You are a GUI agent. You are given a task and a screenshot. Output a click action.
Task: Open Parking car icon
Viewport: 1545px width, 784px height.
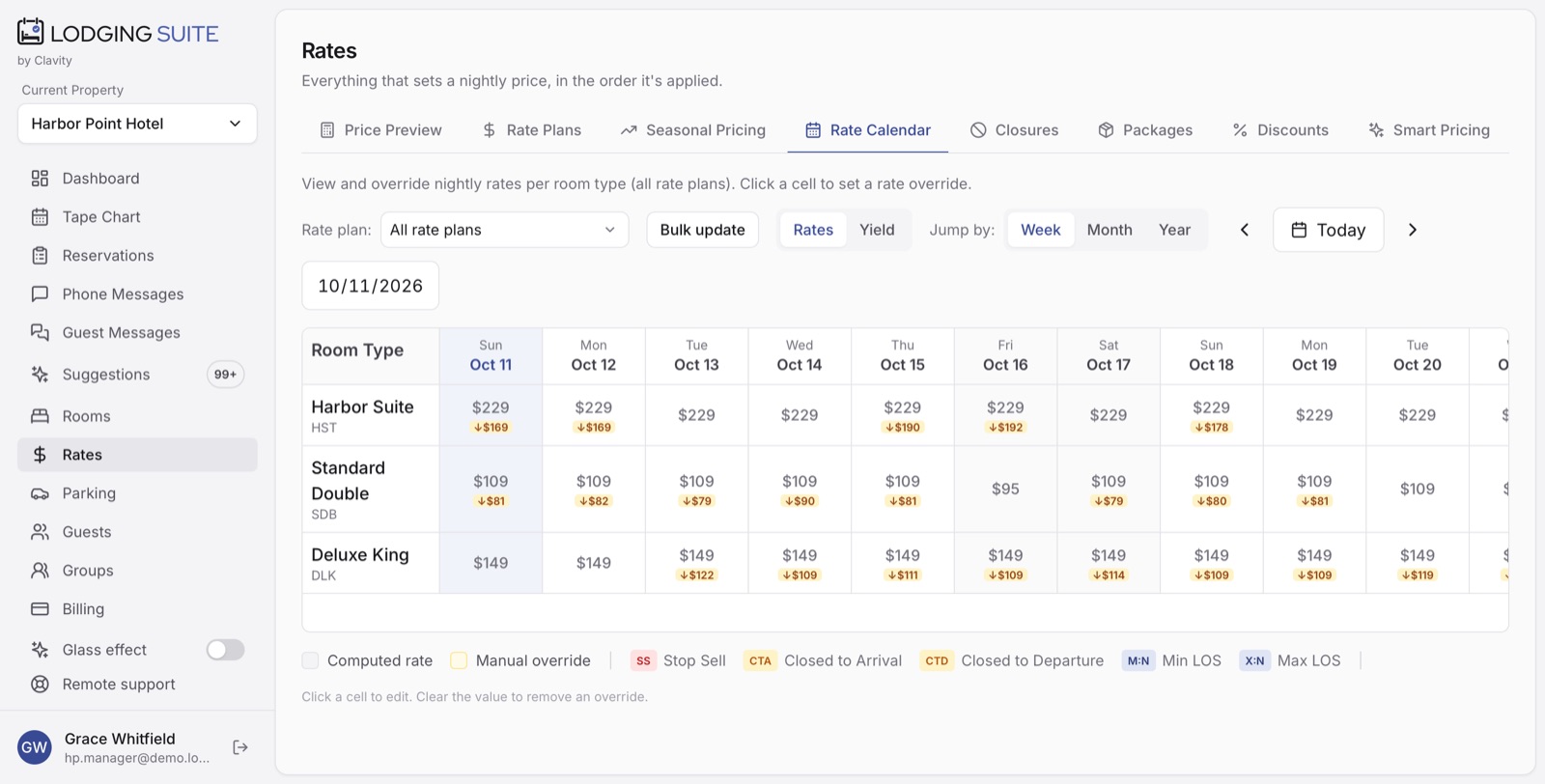coord(40,493)
